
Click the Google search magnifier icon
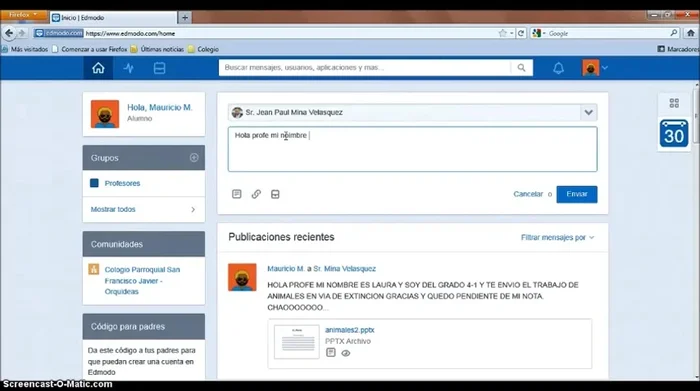coord(674,33)
